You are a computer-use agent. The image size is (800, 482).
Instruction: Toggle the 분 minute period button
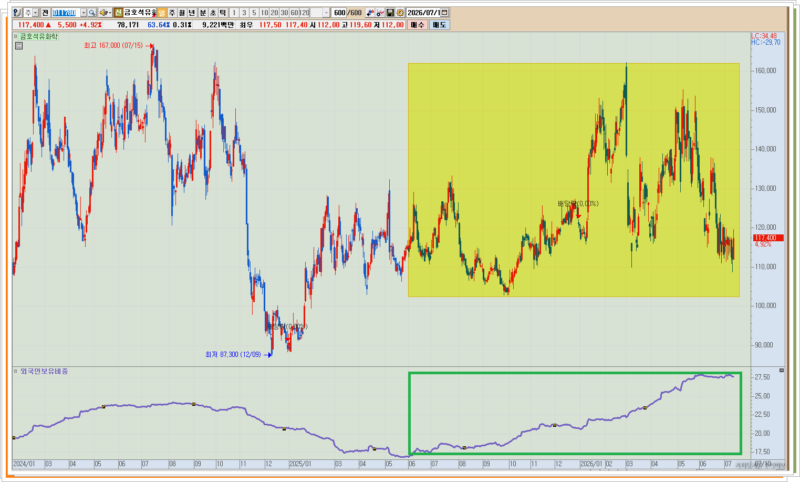pos(202,12)
